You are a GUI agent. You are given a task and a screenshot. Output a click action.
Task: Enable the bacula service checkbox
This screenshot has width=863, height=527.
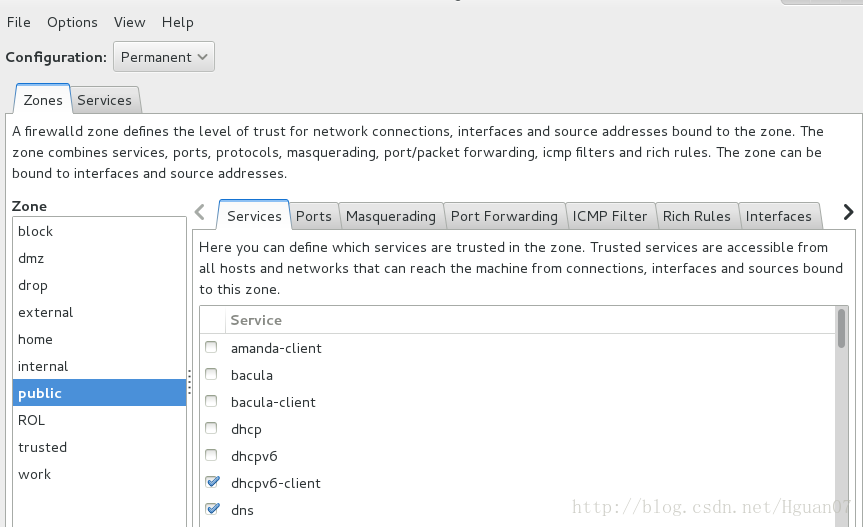tap(211, 374)
